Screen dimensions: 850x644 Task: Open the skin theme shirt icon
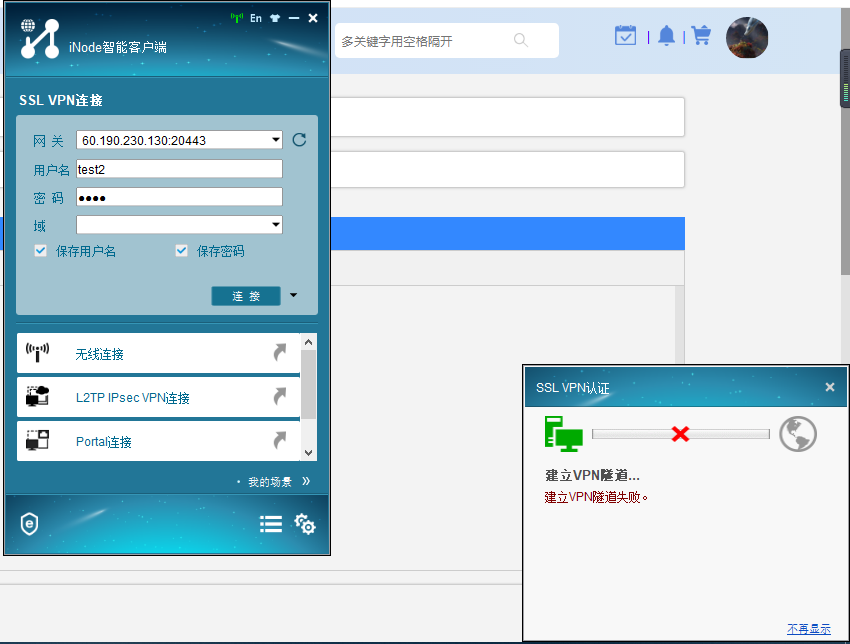point(275,18)
